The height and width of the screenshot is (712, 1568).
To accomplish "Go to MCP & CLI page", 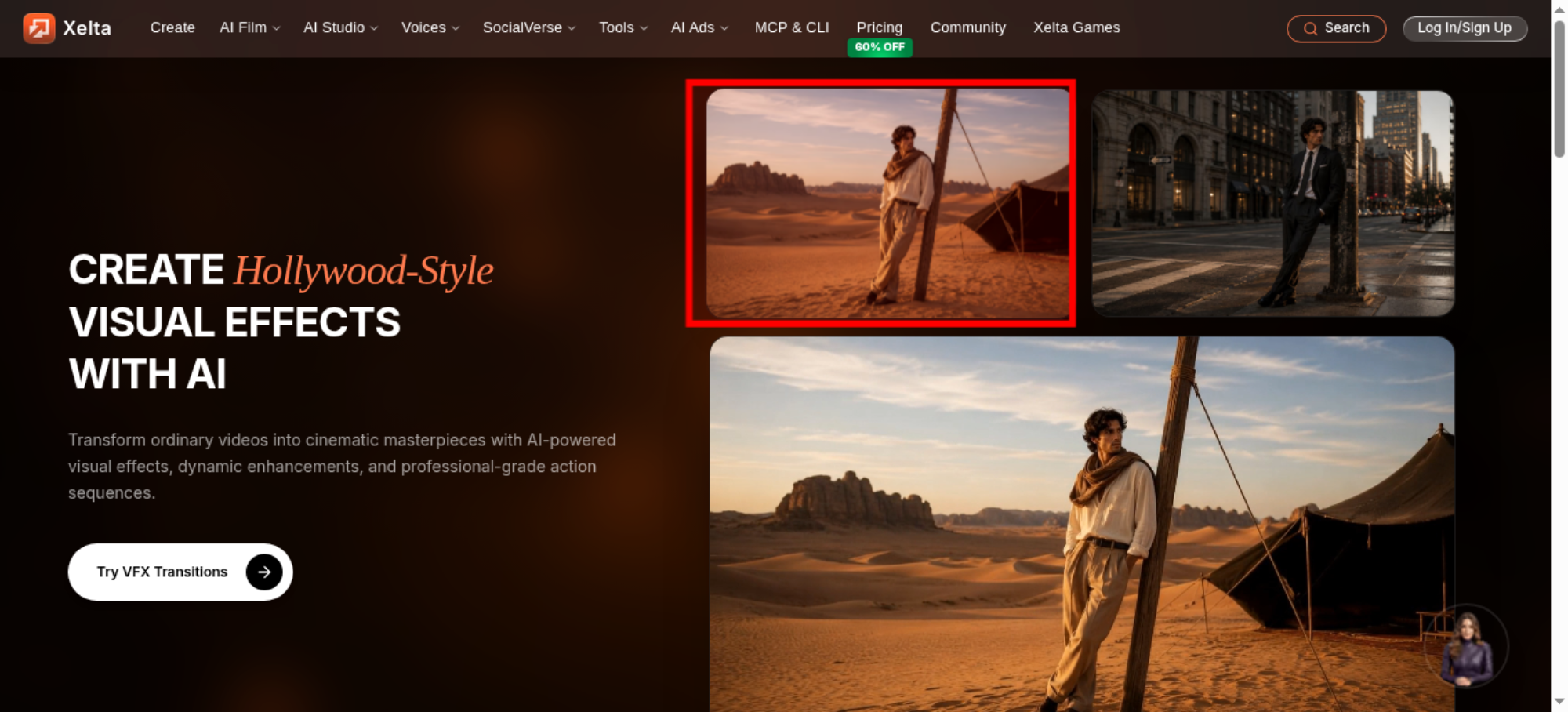I will [792, 27].
